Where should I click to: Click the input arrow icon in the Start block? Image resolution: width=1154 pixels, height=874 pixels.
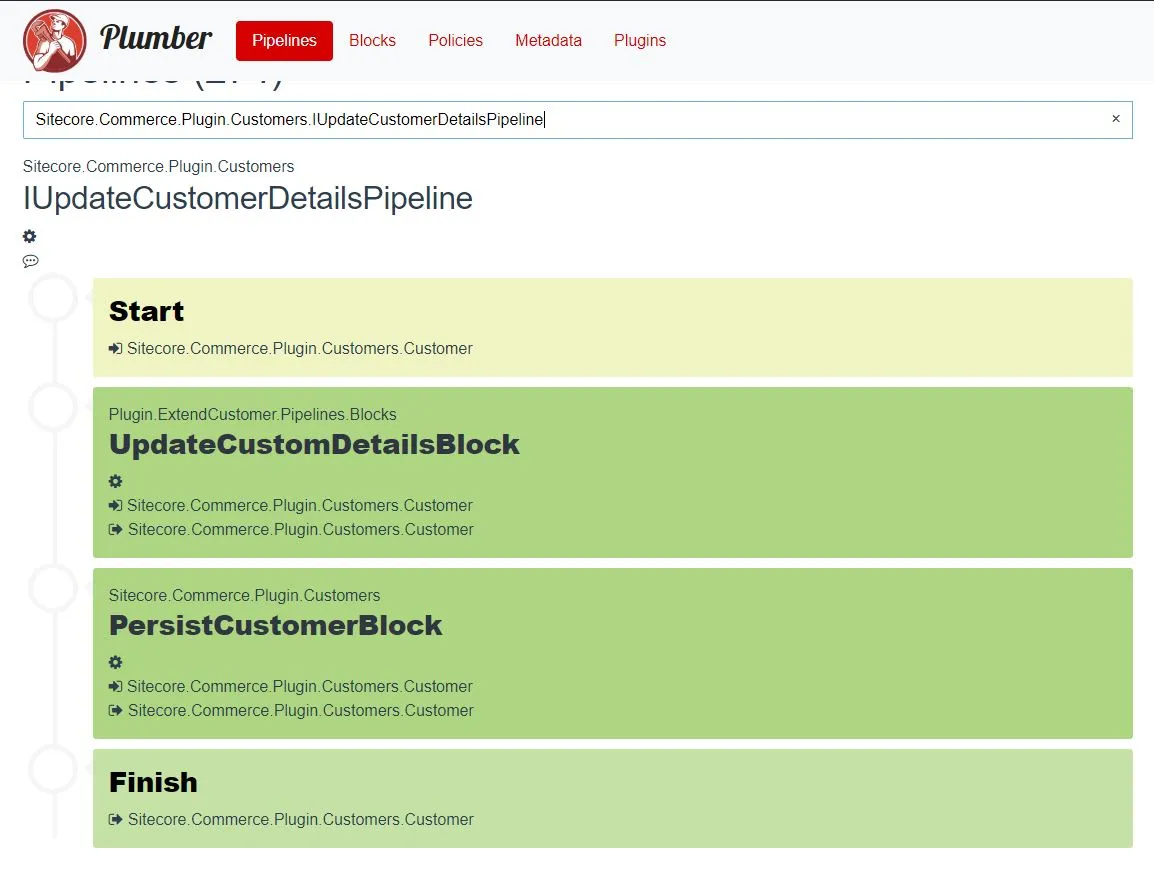[115, 348]
